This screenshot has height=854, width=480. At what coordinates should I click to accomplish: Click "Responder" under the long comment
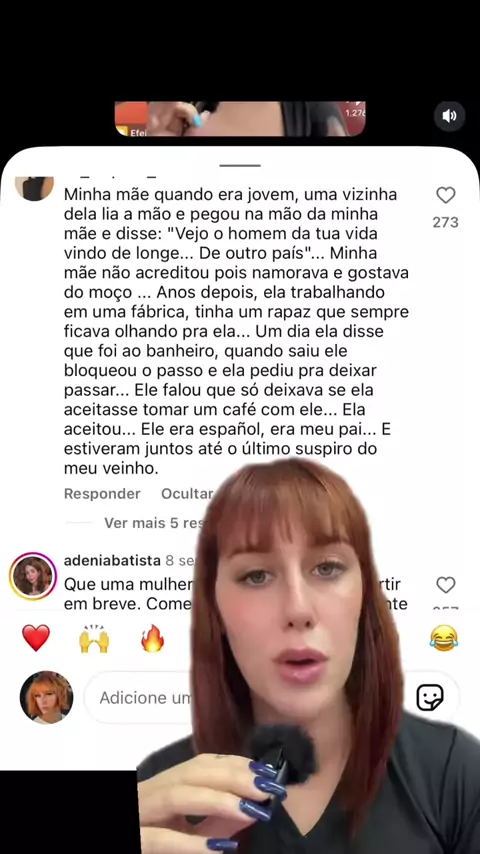(x=102, y=493)
